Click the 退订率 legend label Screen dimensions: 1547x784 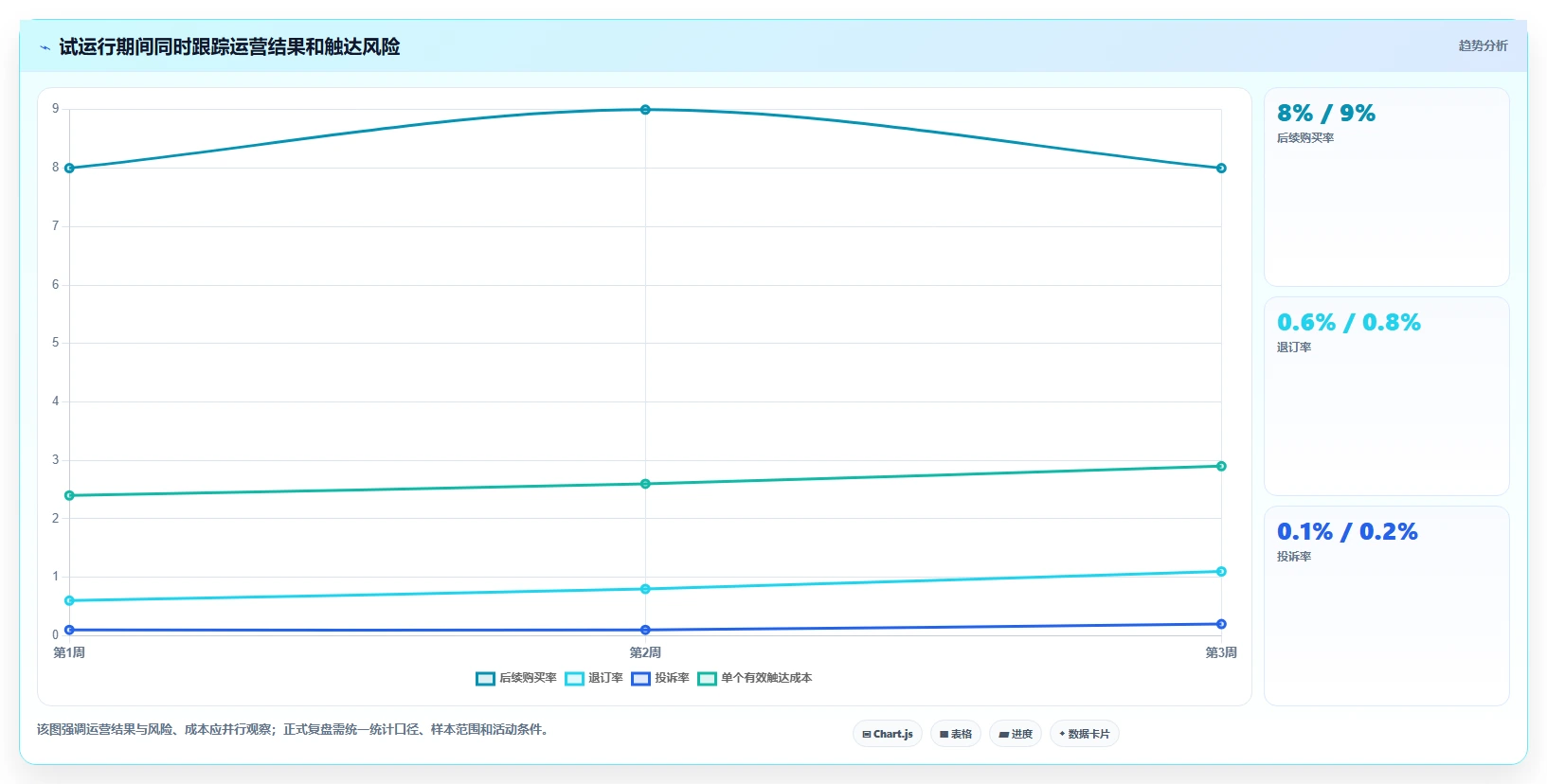coord(605,678)
